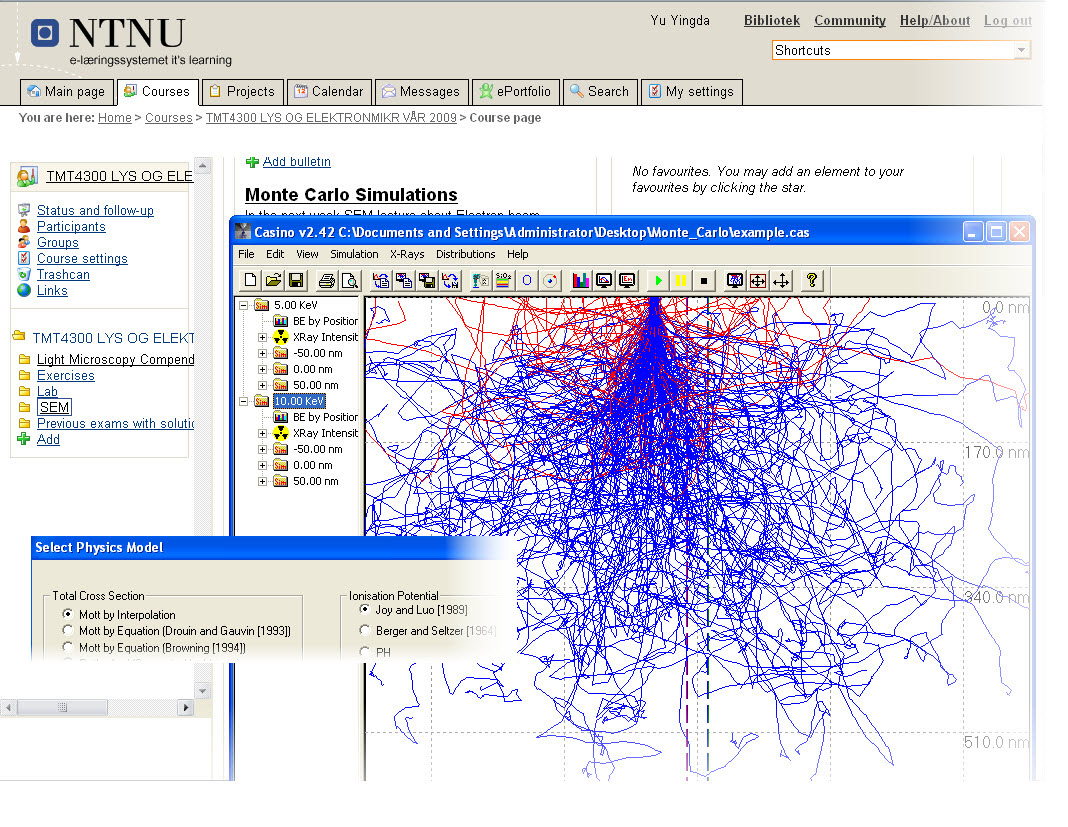1068x827 pixels.
Task: Click the monitor with graph display icon
Action: (x=603, y=281)
